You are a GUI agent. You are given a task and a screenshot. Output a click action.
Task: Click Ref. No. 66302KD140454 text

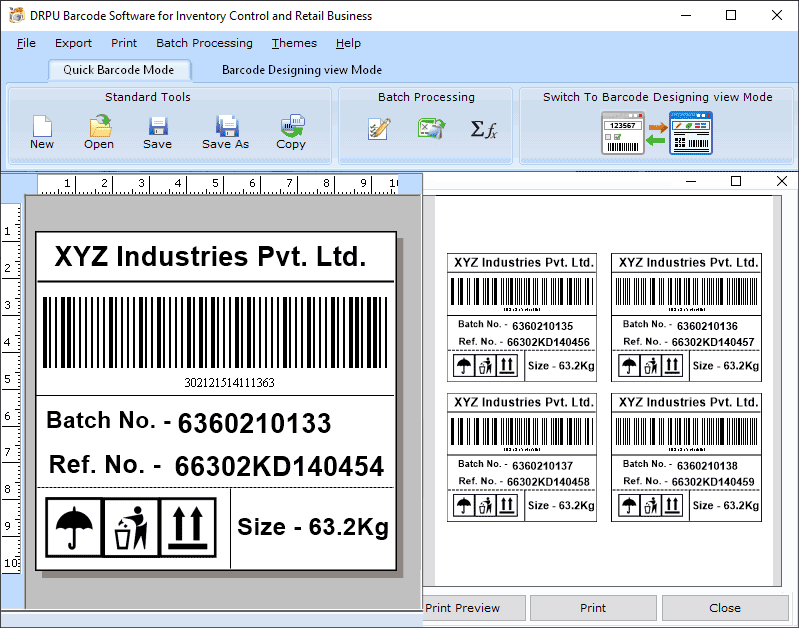216,465
